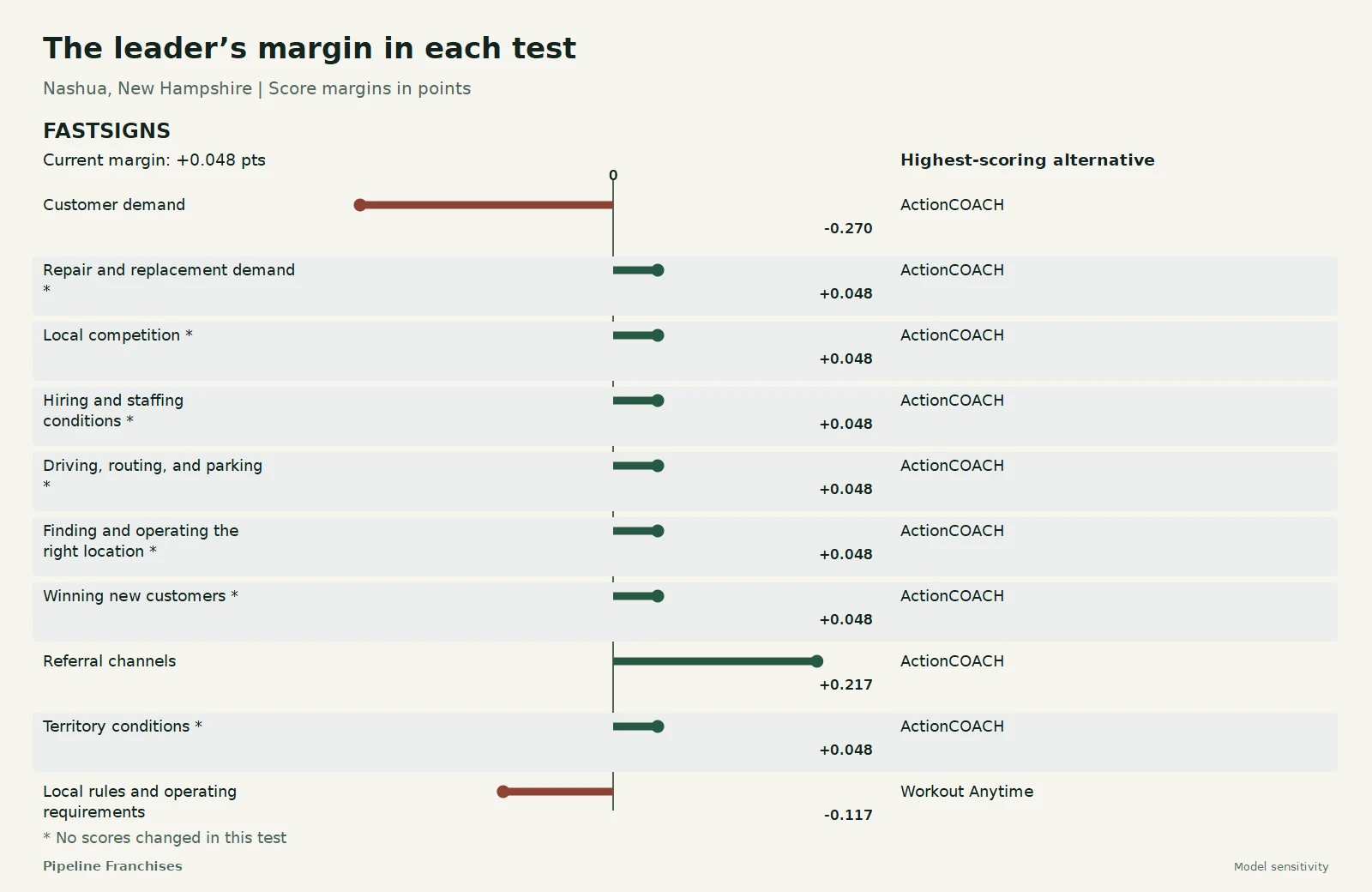The width and height of the screenshot is (1372, 892).
Task: Click the 'Highest-scoring alternative' column header
Action: pyautogui.click(x=1027, y=160)
